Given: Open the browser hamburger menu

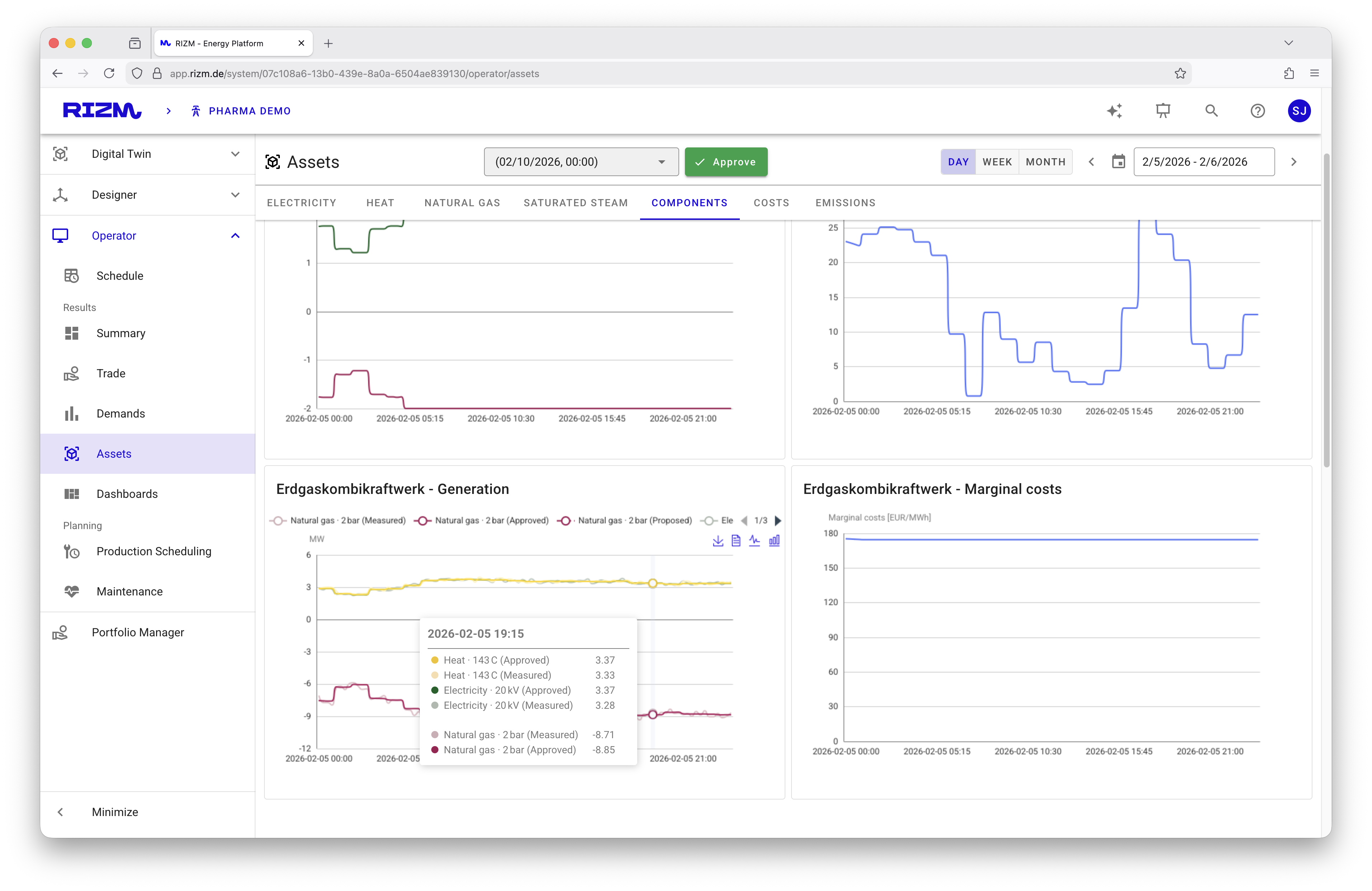Looking at the screenshot, I should click(1314, 73).
